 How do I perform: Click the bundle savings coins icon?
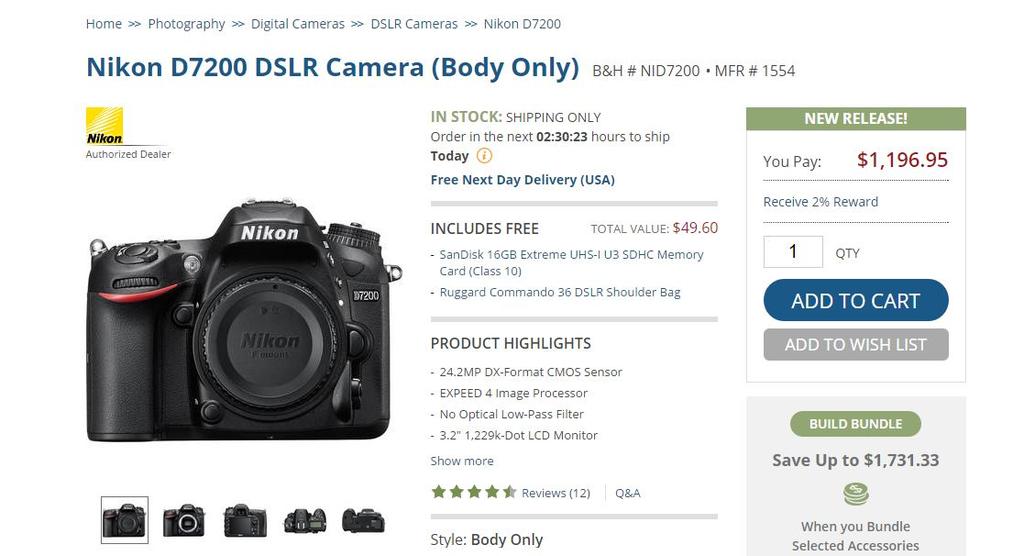[855, 494]
